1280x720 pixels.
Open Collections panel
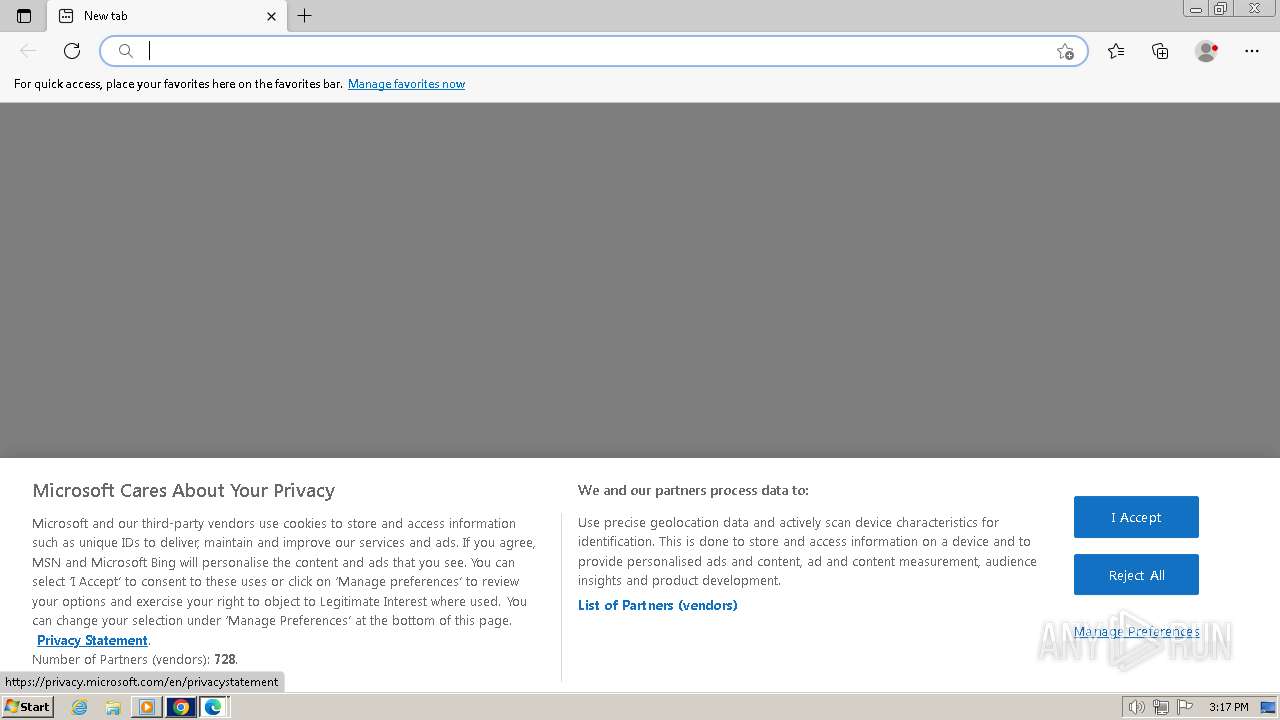click(1160, 51)
